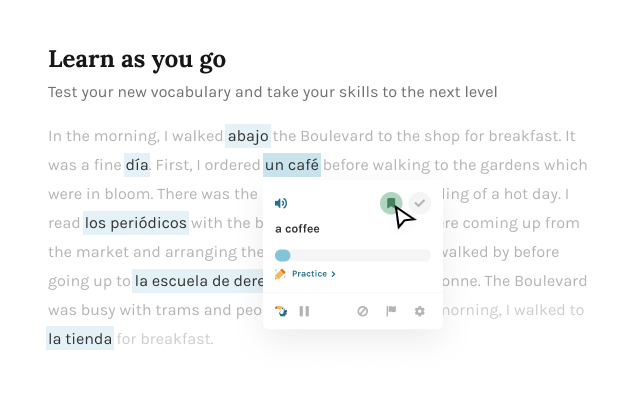The image size is (640, 400).
Task: Click the word progress bar
Action: pos(352,255)
